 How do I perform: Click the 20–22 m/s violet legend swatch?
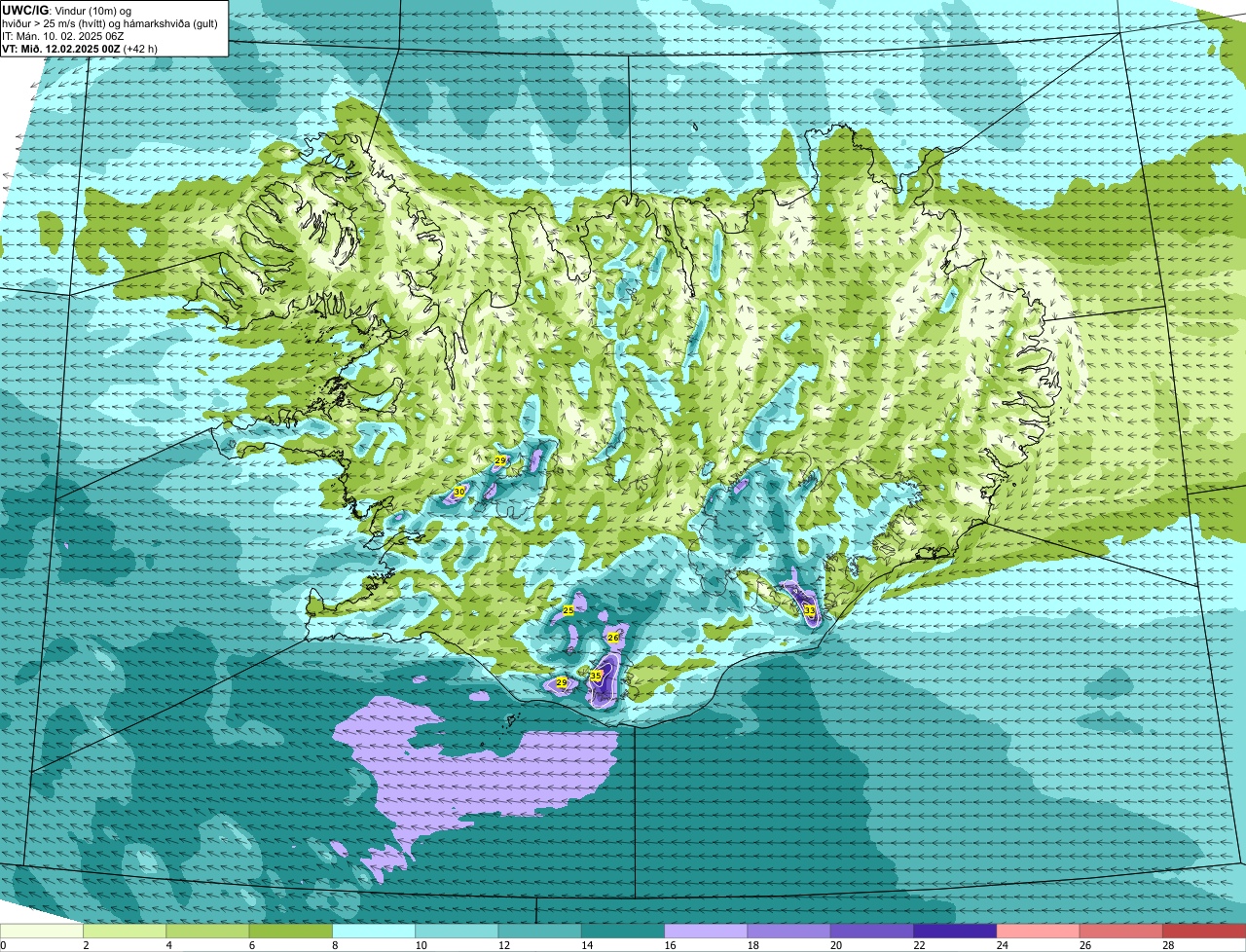(872, 932)
